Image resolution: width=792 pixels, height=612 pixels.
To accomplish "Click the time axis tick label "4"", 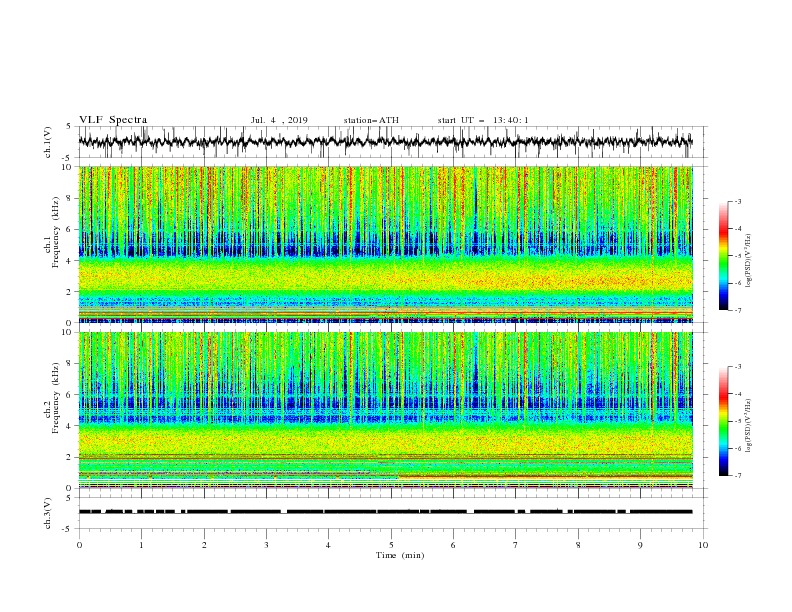I will 328,545.
